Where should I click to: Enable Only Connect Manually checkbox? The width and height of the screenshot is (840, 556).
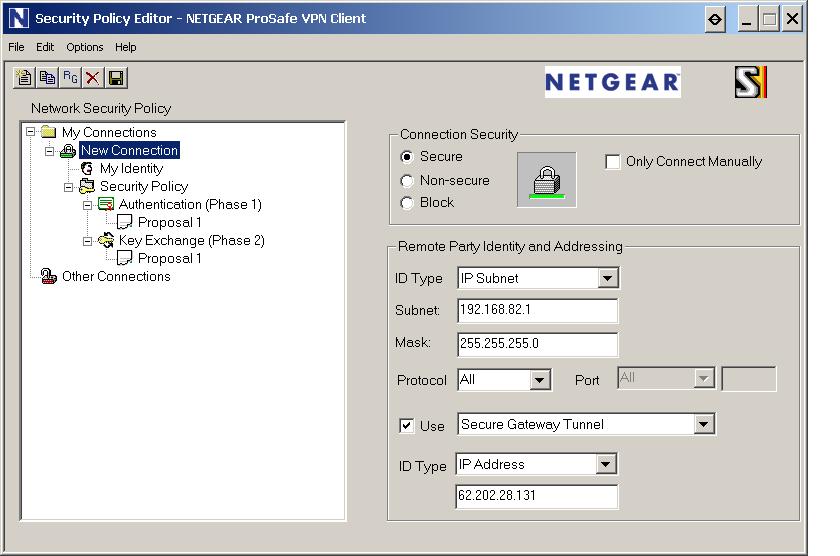tap(612, 162)
